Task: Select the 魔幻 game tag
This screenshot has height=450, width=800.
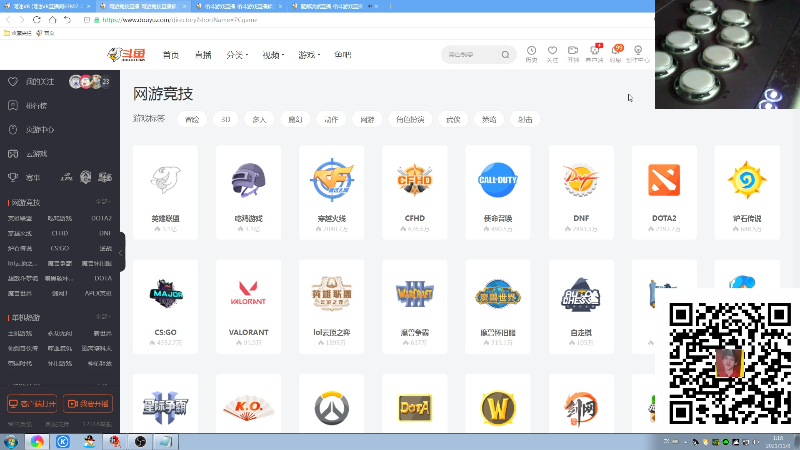Action: 295,119
